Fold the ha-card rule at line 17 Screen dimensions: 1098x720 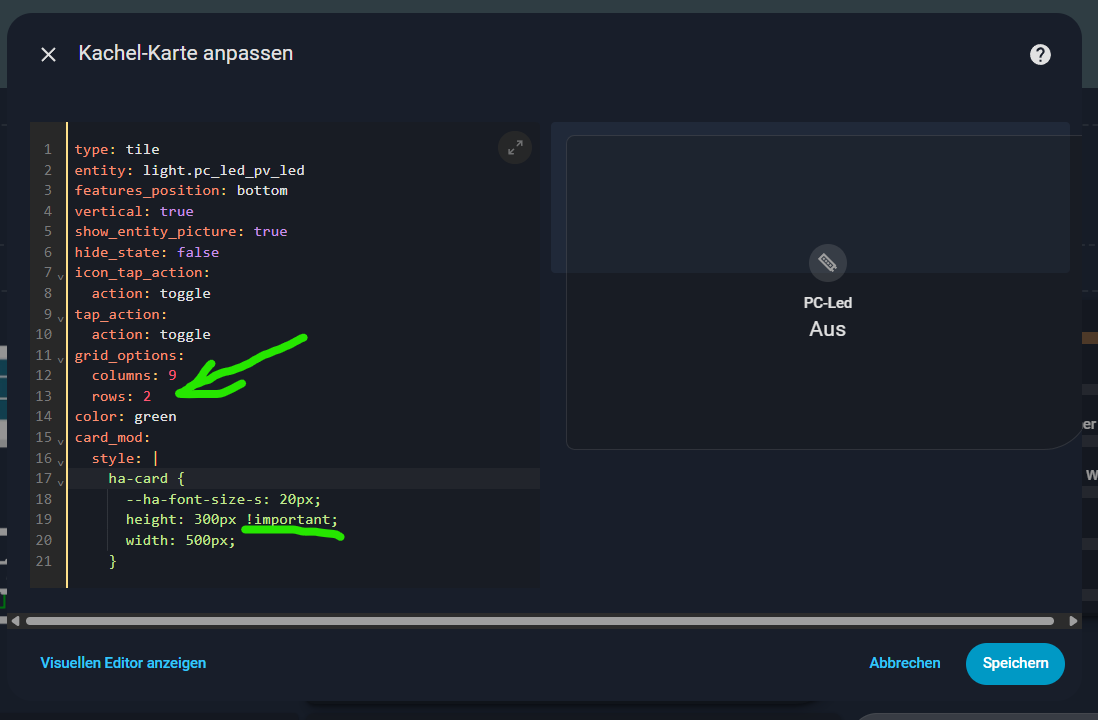click(61, 480)
